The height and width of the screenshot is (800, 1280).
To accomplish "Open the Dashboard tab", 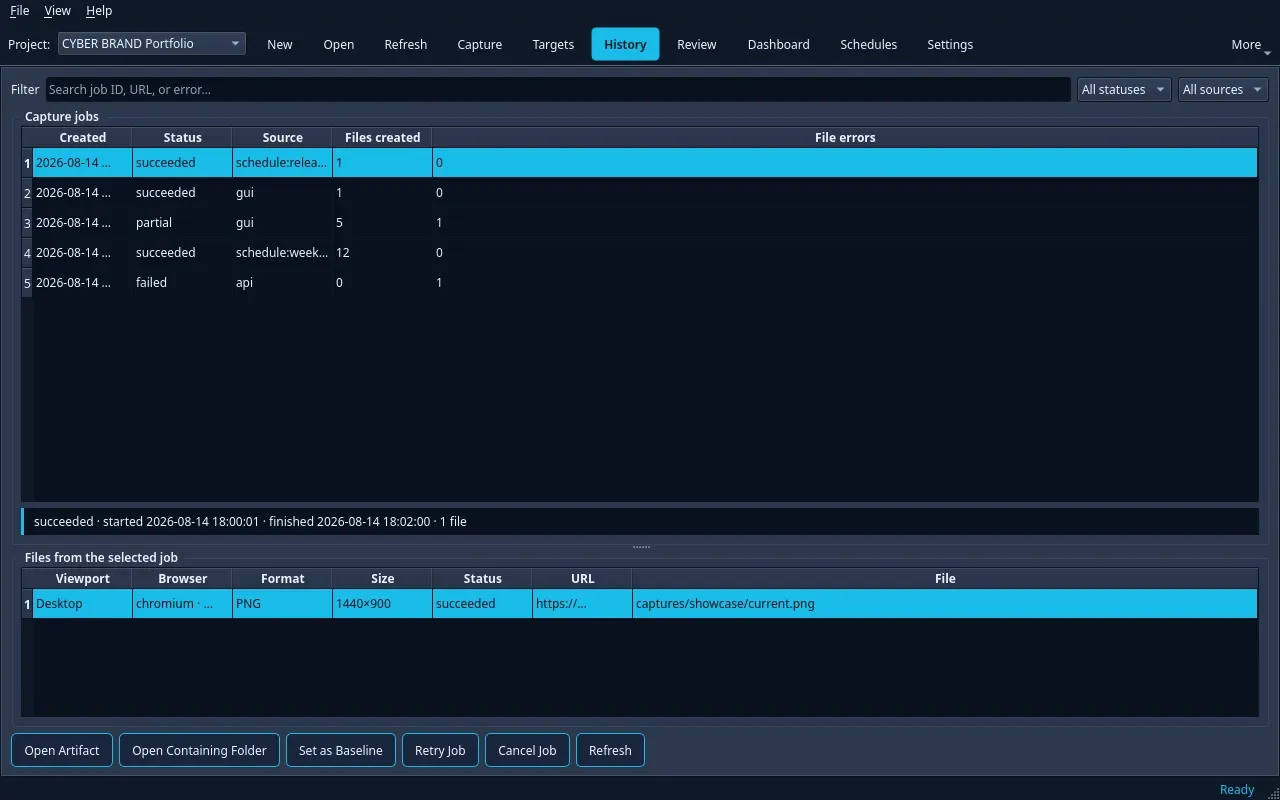I will 779,44.
